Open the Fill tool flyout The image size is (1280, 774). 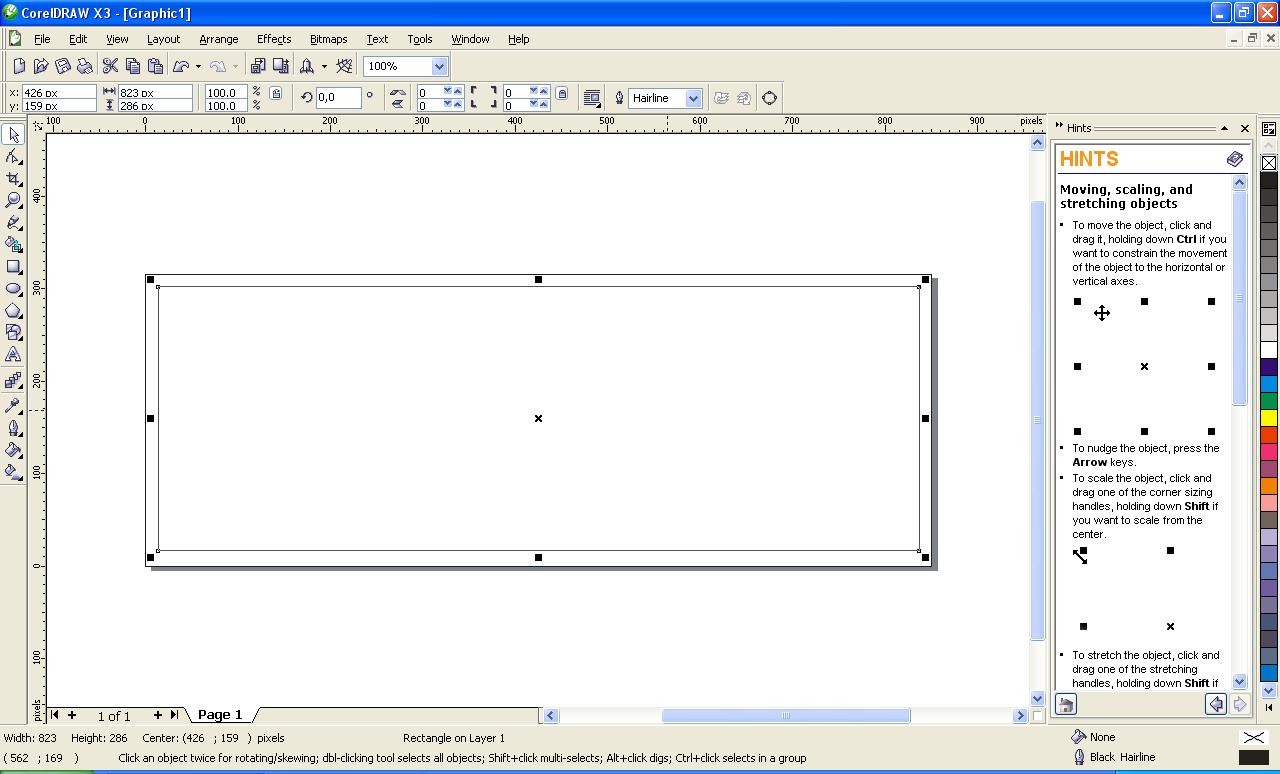point(14,449)
